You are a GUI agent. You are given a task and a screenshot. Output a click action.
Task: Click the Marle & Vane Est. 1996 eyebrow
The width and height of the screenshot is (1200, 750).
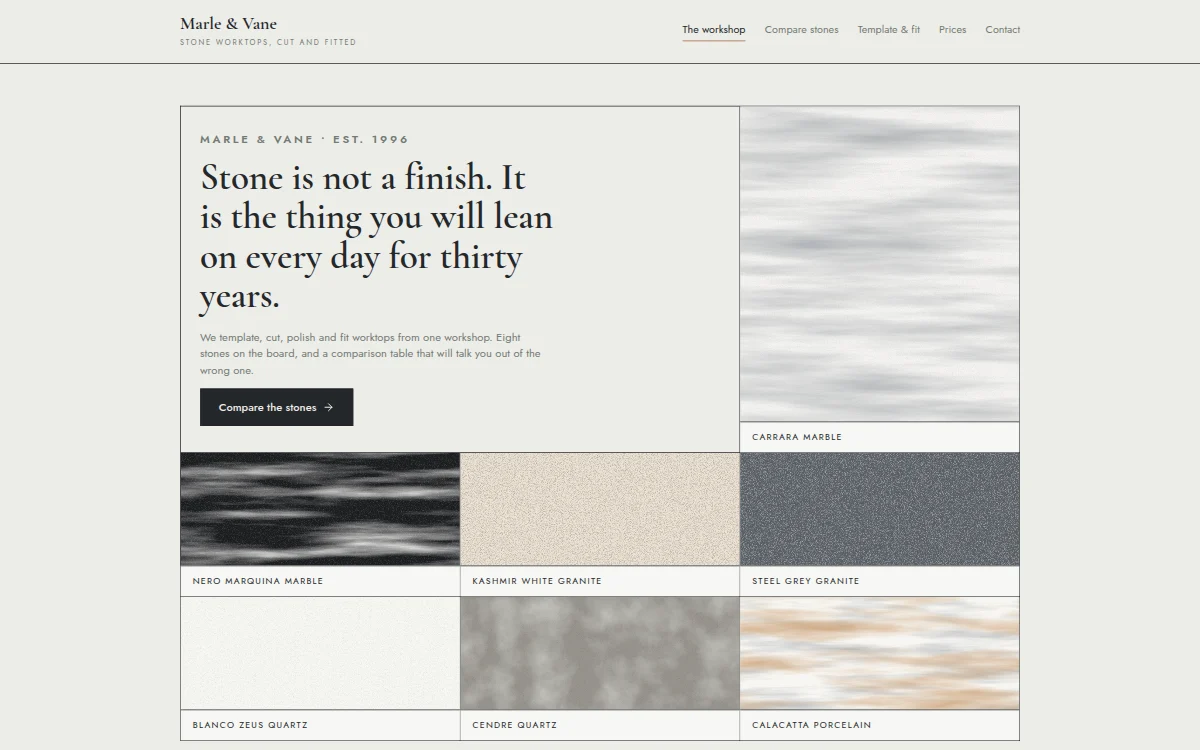pyautogui.click(x=304, y=140)
